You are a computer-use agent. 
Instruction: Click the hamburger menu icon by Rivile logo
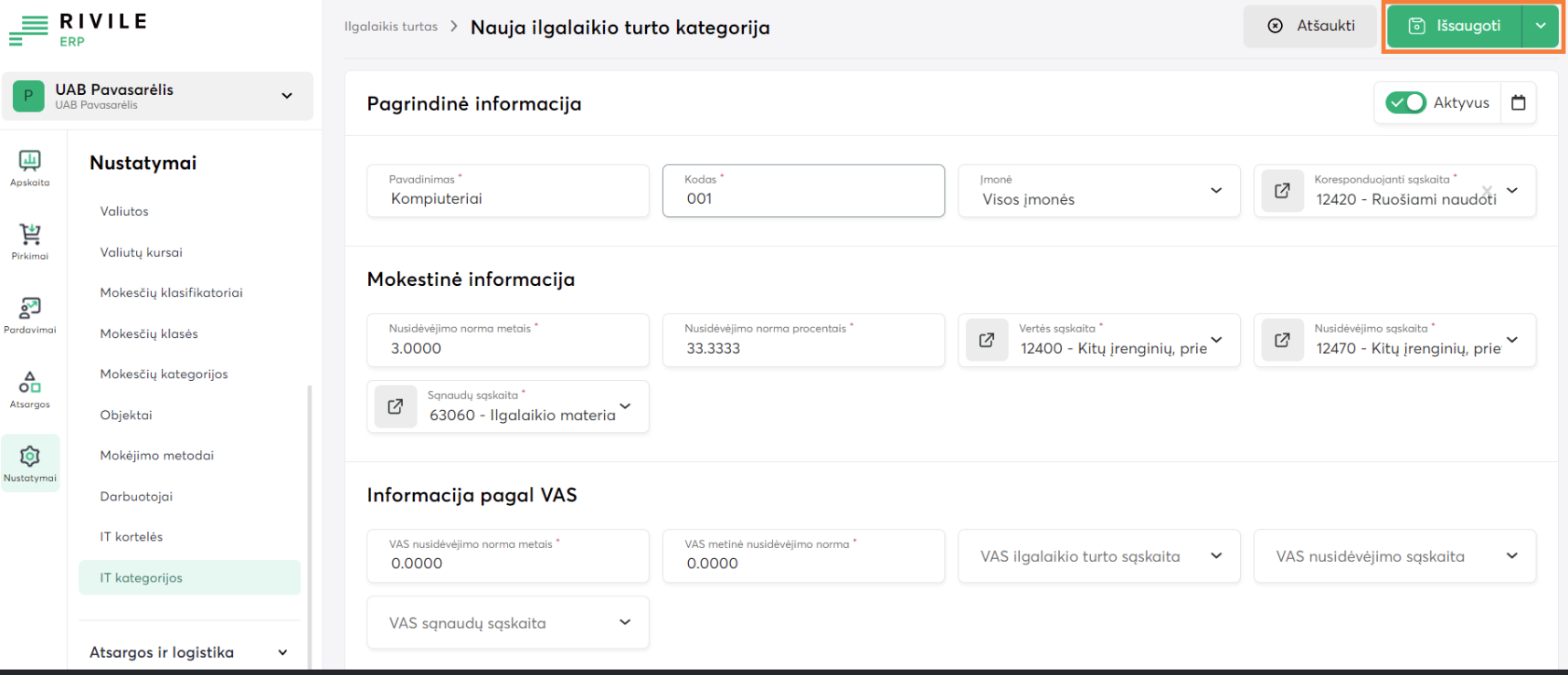[28, 30]
